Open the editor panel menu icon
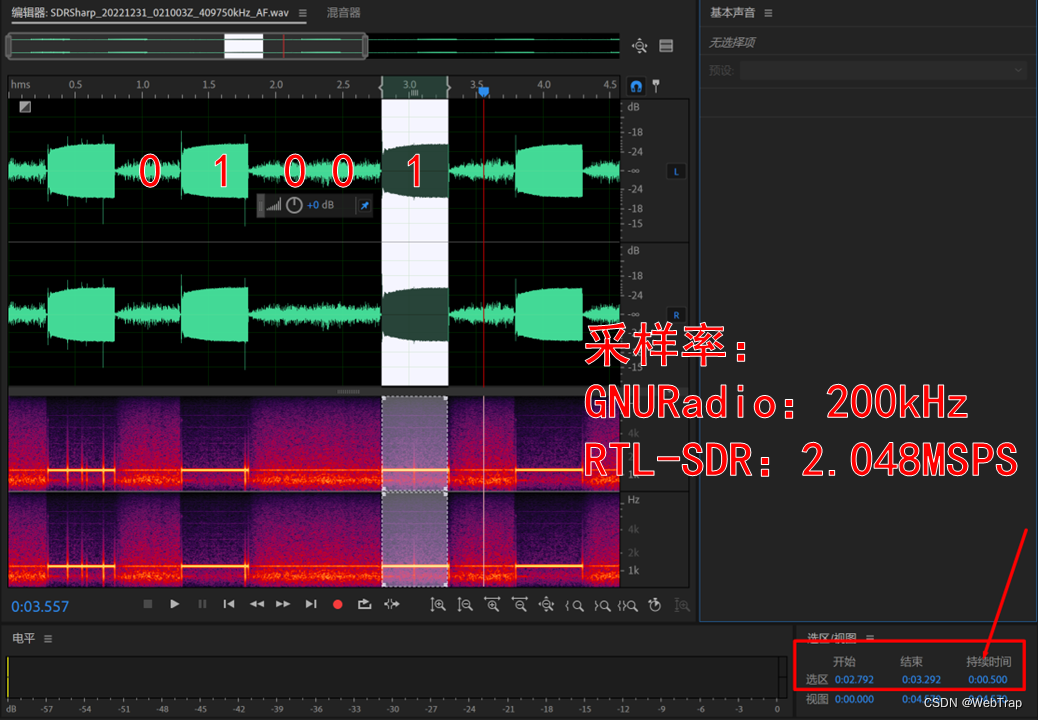This screenshot has width=1038, height=720. coord(303,13)
